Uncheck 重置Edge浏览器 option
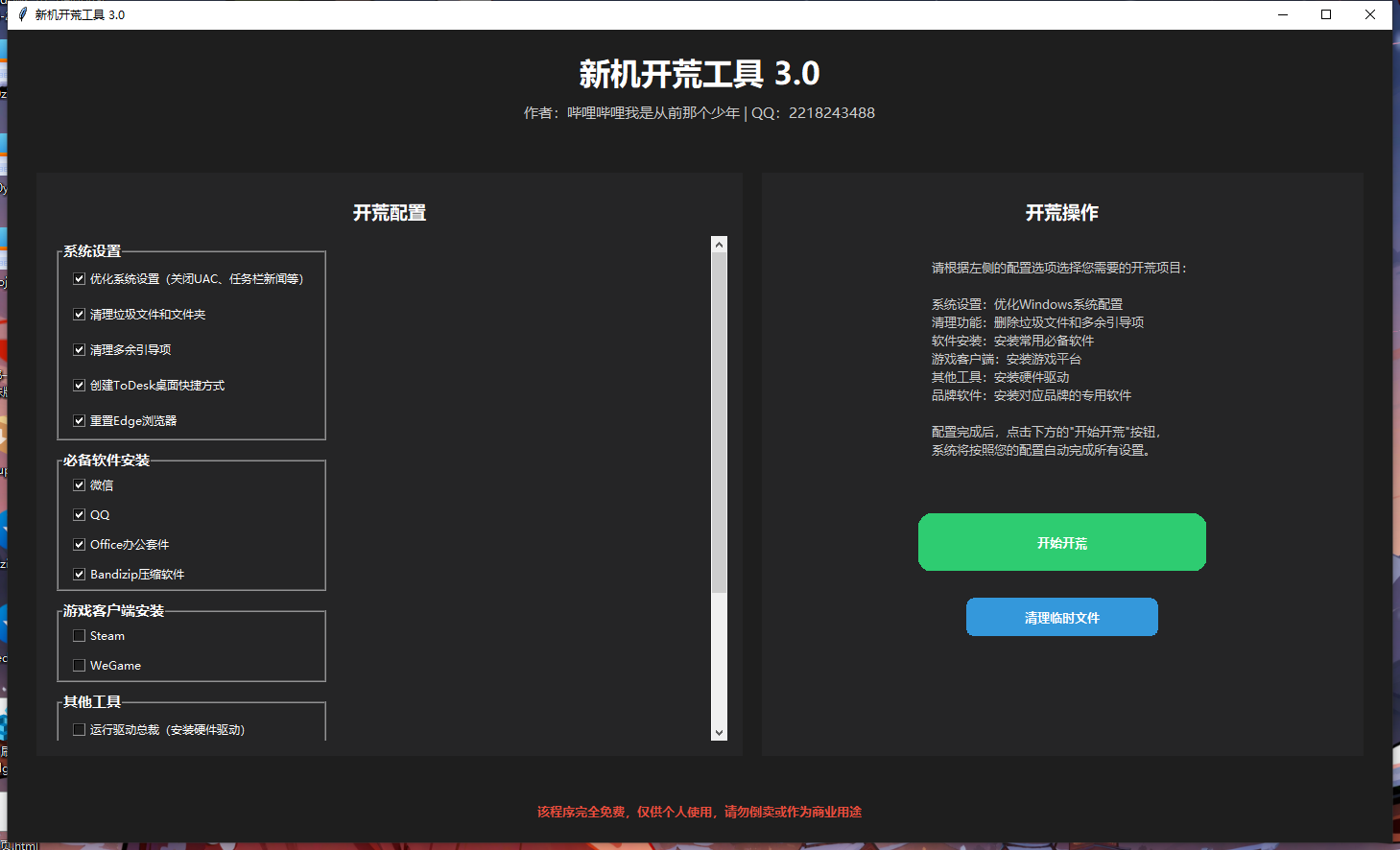 coord(79,420)
